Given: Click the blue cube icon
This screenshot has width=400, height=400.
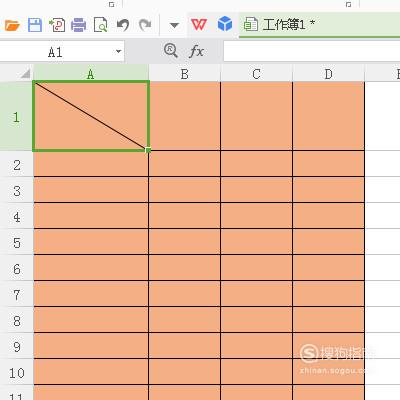Looking at the screenshot, I should click(x=225, y=24).
